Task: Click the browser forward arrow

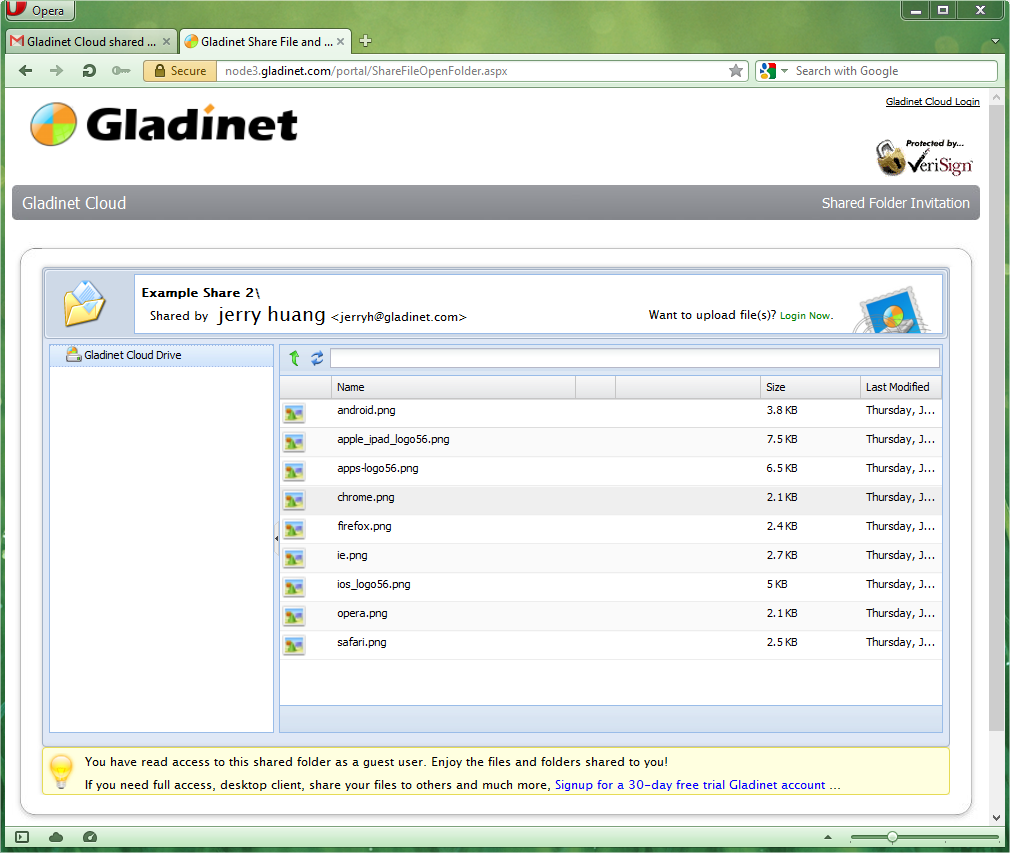Action: point(57,71)
